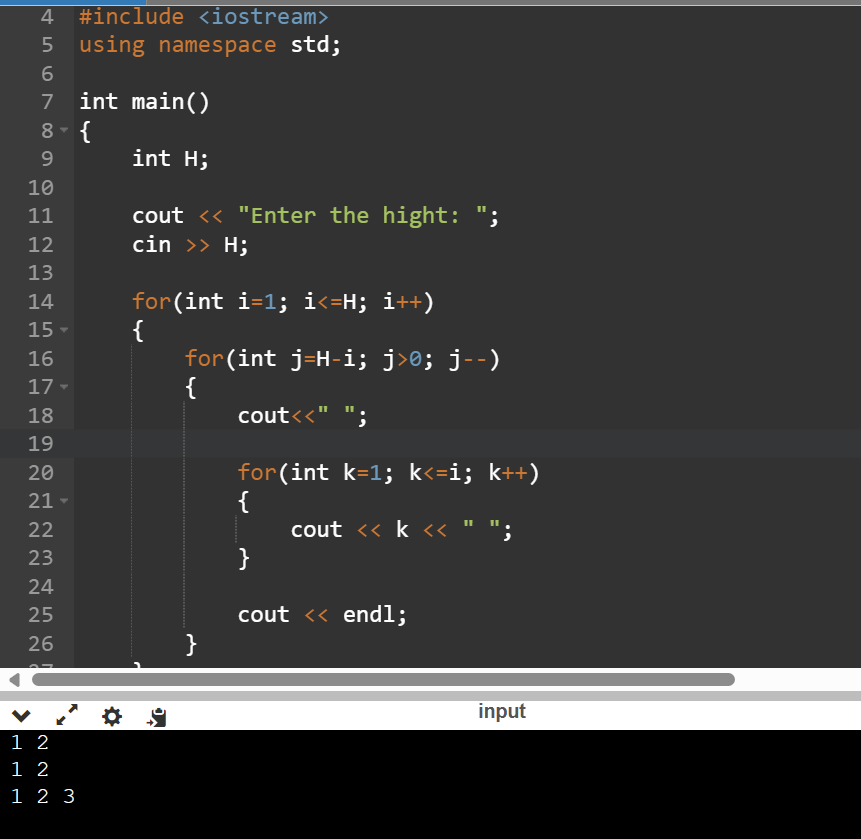Collapse the k loop block at line 21

pos(61,500)
